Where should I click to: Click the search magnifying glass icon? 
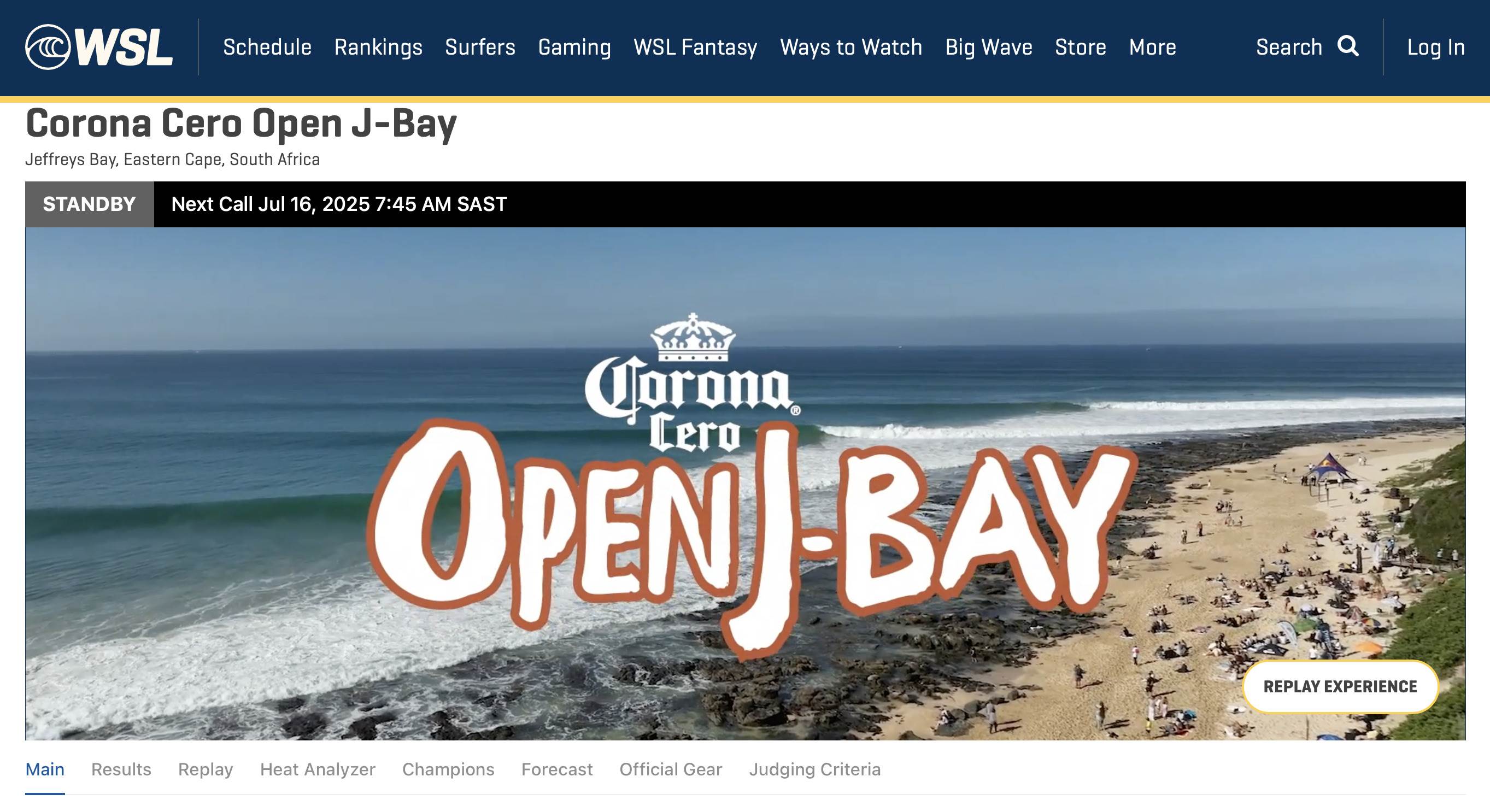click(1348, 46)
